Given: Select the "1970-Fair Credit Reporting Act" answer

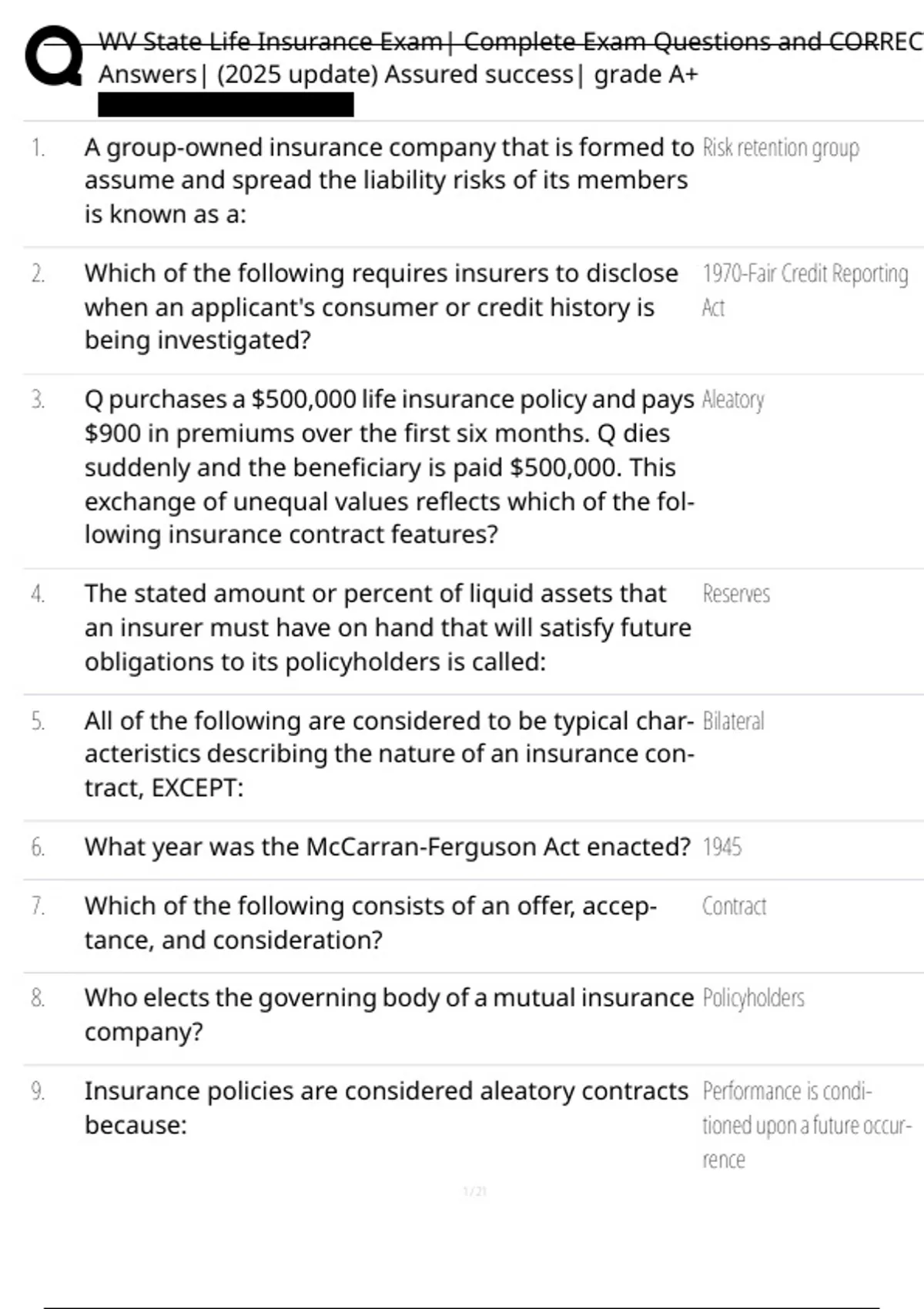Looking at the screenshot, I should click(804, 290).
